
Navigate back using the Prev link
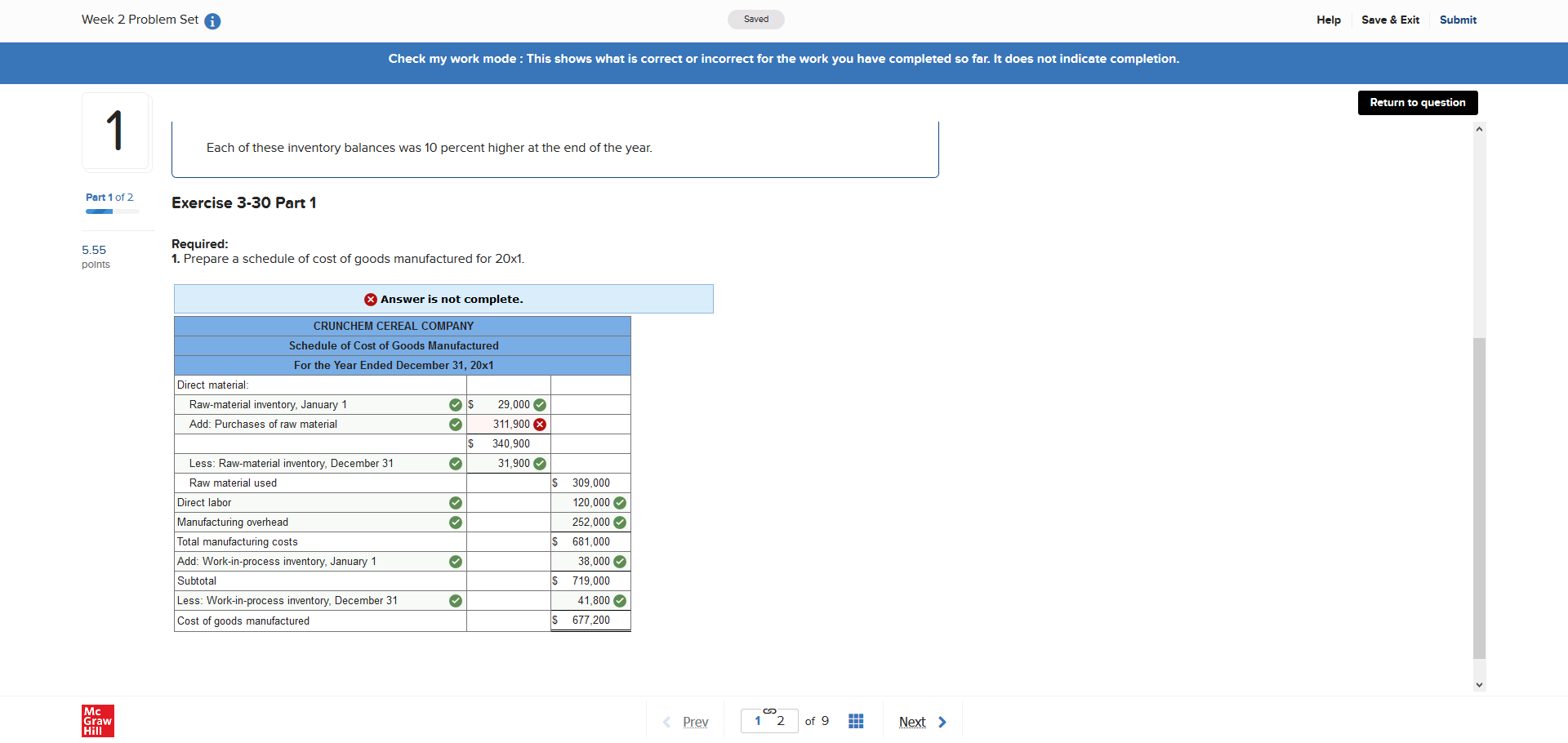[x=695, y=722]
